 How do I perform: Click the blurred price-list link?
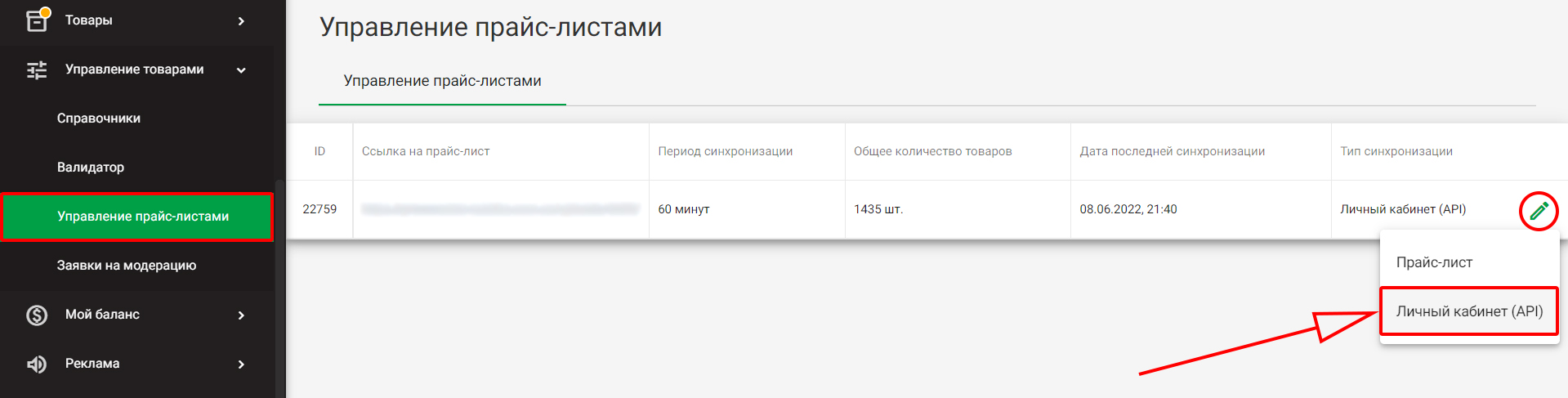[500, 209]
